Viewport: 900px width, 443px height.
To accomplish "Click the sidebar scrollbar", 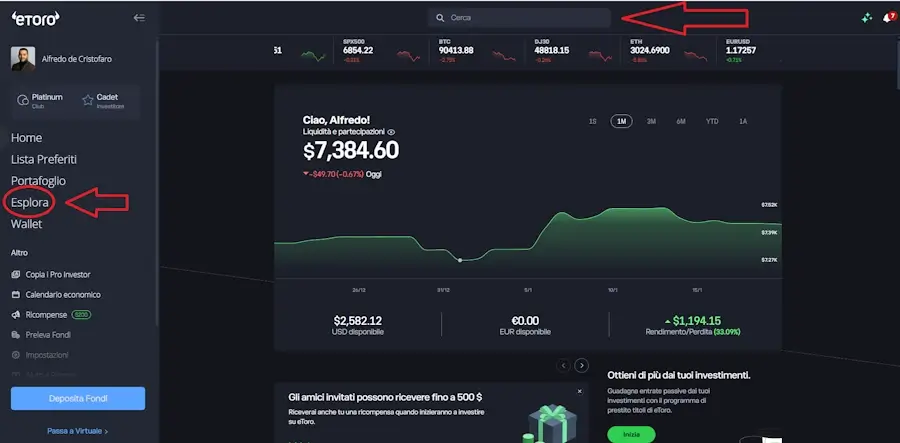I will click(x=157, y=184).
